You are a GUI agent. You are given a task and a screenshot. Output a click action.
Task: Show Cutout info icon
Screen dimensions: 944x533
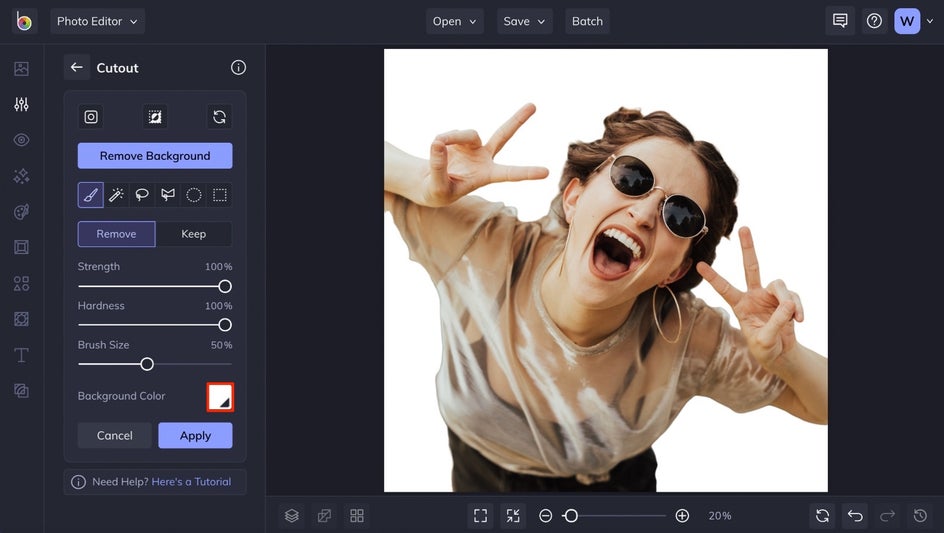coord(238,67)
